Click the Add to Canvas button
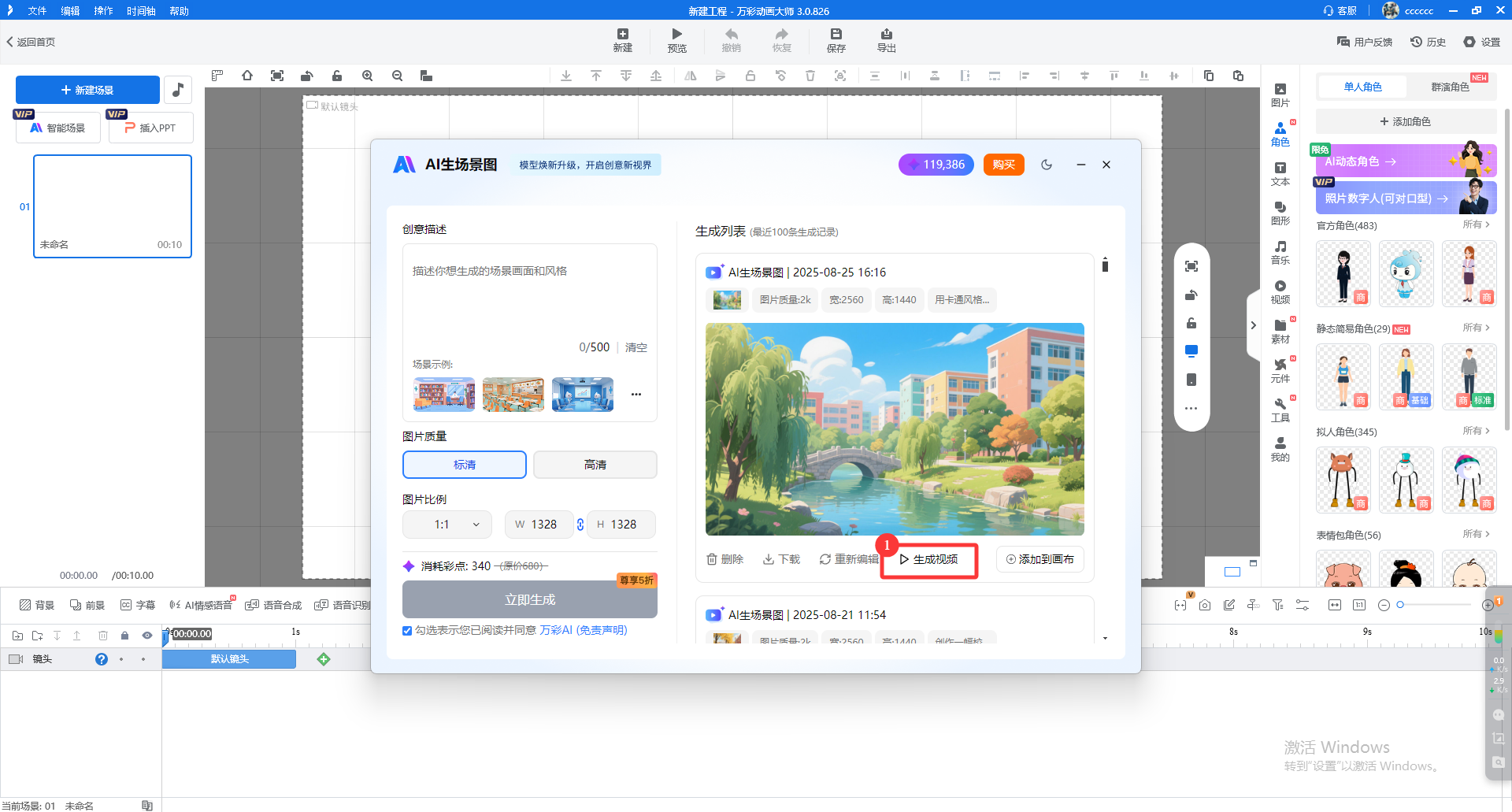This screenshot has width=1512, height=812. point(1039,559)
